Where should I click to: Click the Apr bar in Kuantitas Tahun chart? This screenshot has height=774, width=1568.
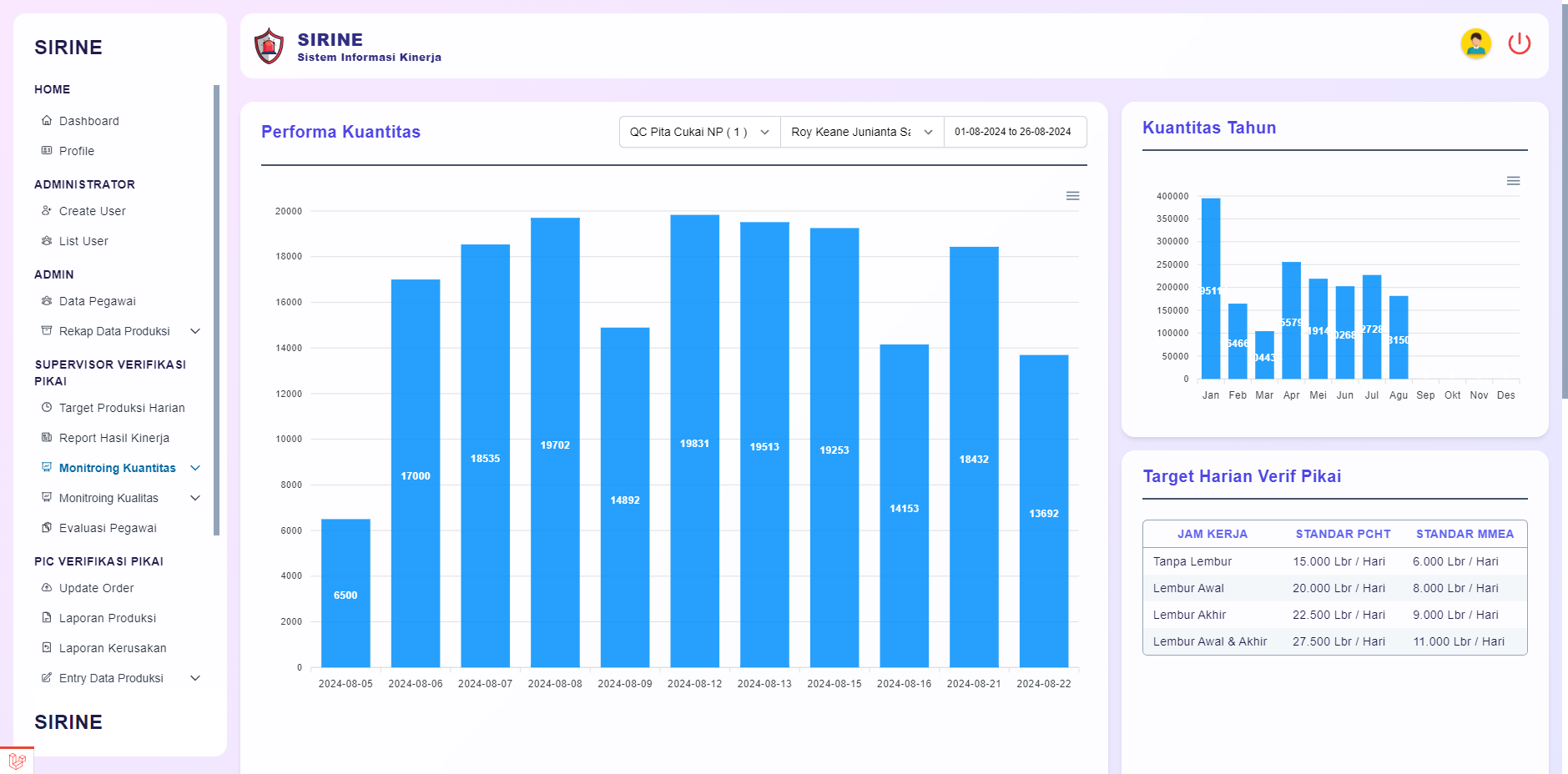coord(1292,320)
